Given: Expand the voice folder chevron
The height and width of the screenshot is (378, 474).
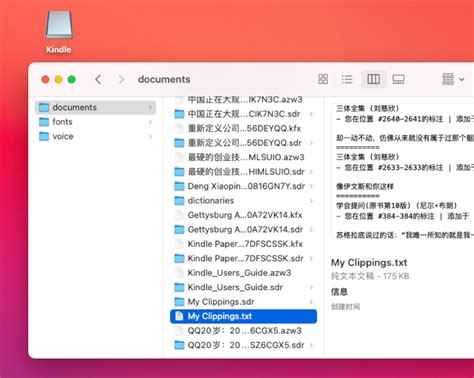Looking at the screenshot, I should tap(150, 136).
